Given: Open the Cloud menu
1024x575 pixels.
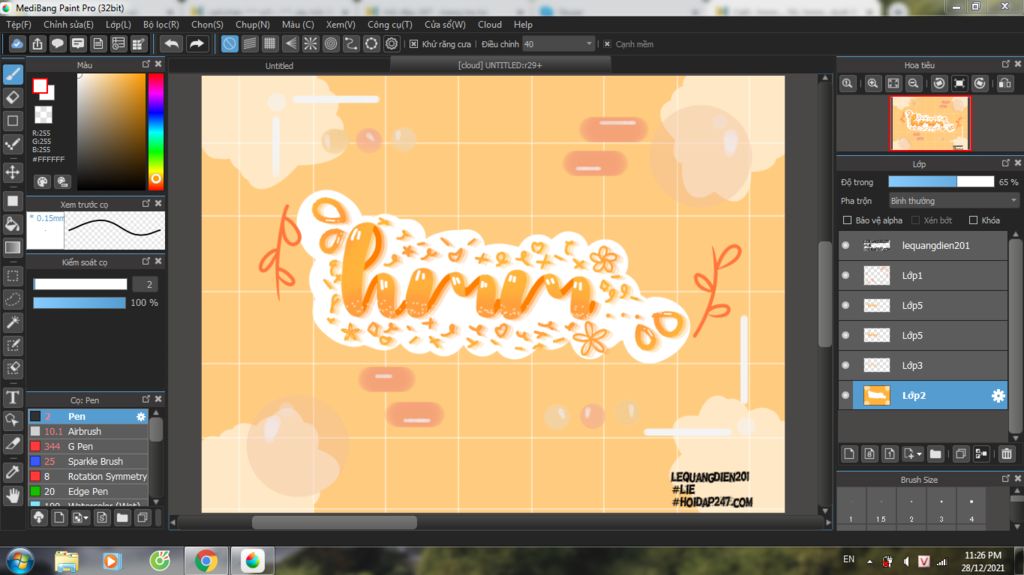Looking at the screenshot, I should click(489, 24).
